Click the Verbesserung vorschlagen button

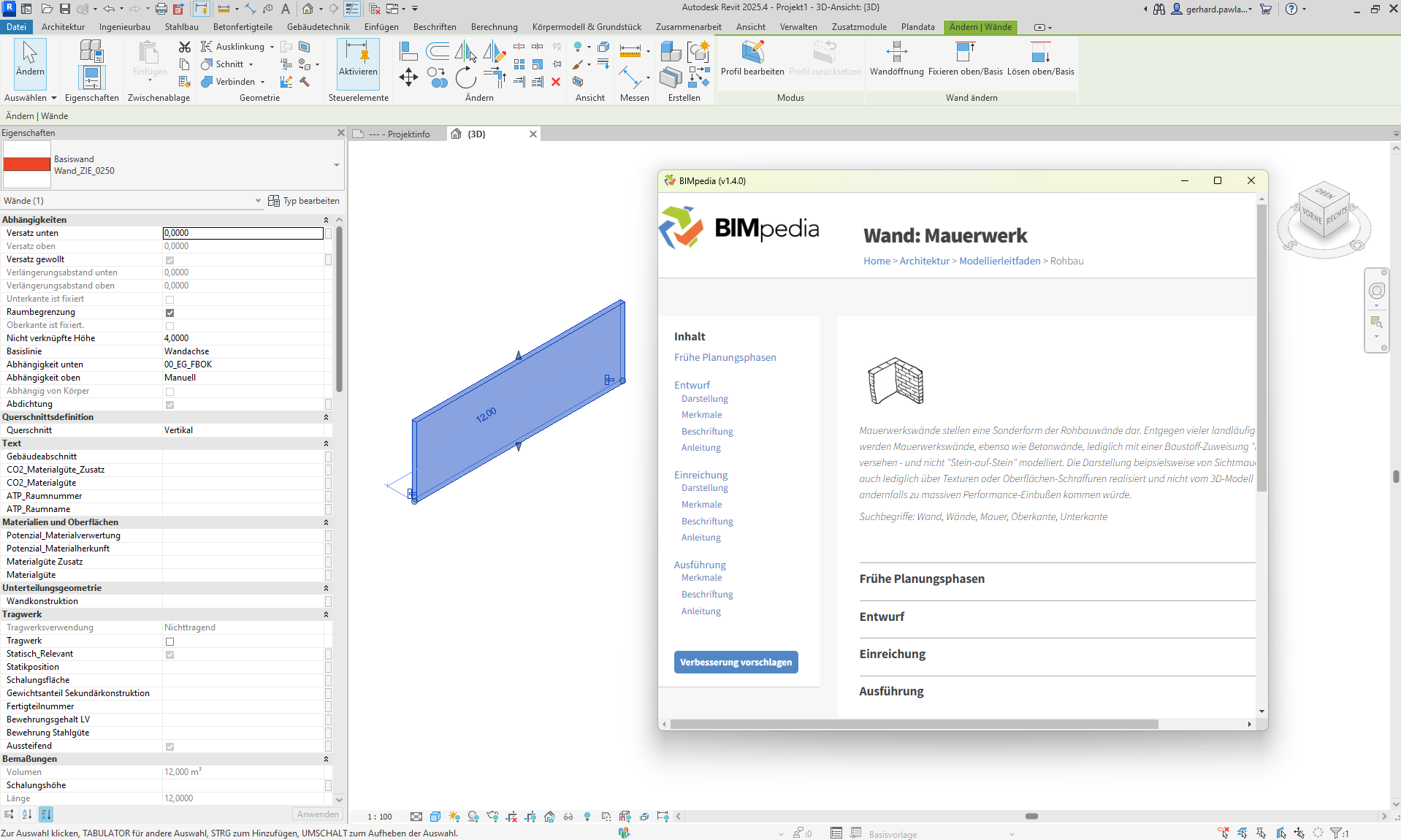coord(736,663)
